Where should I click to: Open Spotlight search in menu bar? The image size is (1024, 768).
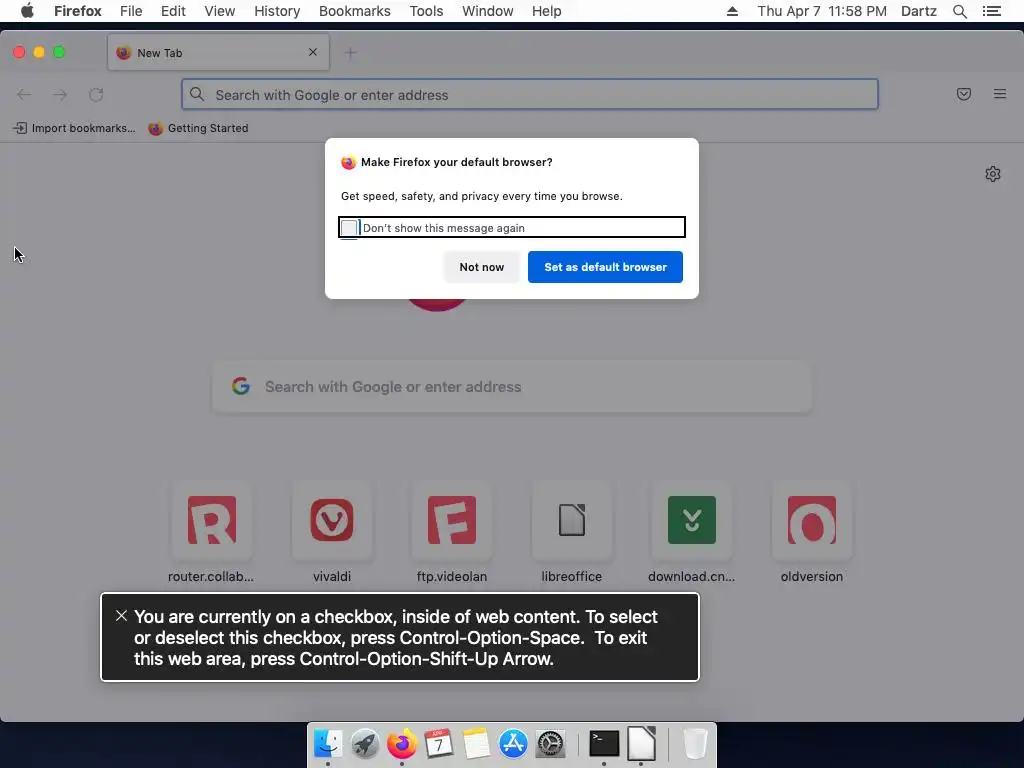coord(959,11)
